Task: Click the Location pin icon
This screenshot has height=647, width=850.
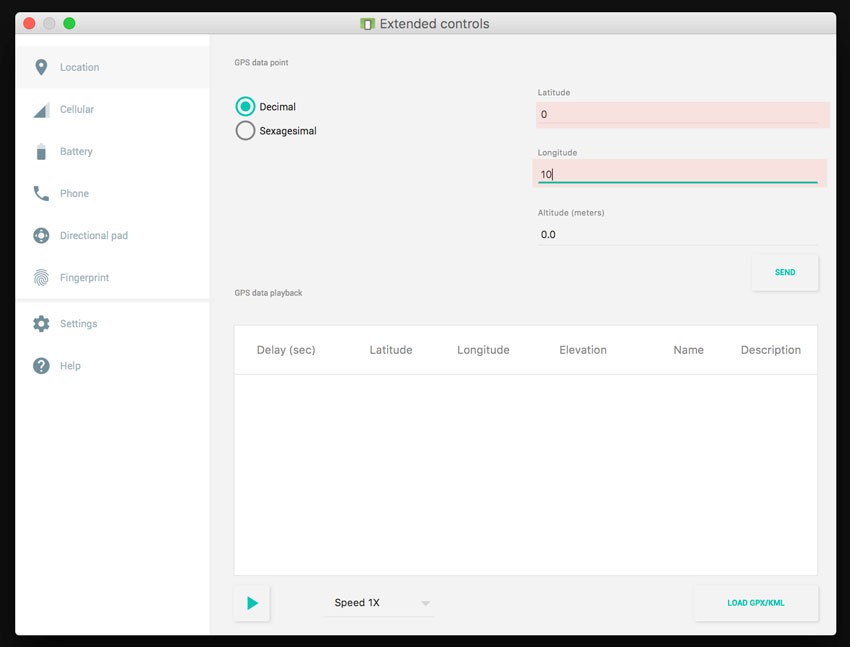Action: [x=41, y=67]
